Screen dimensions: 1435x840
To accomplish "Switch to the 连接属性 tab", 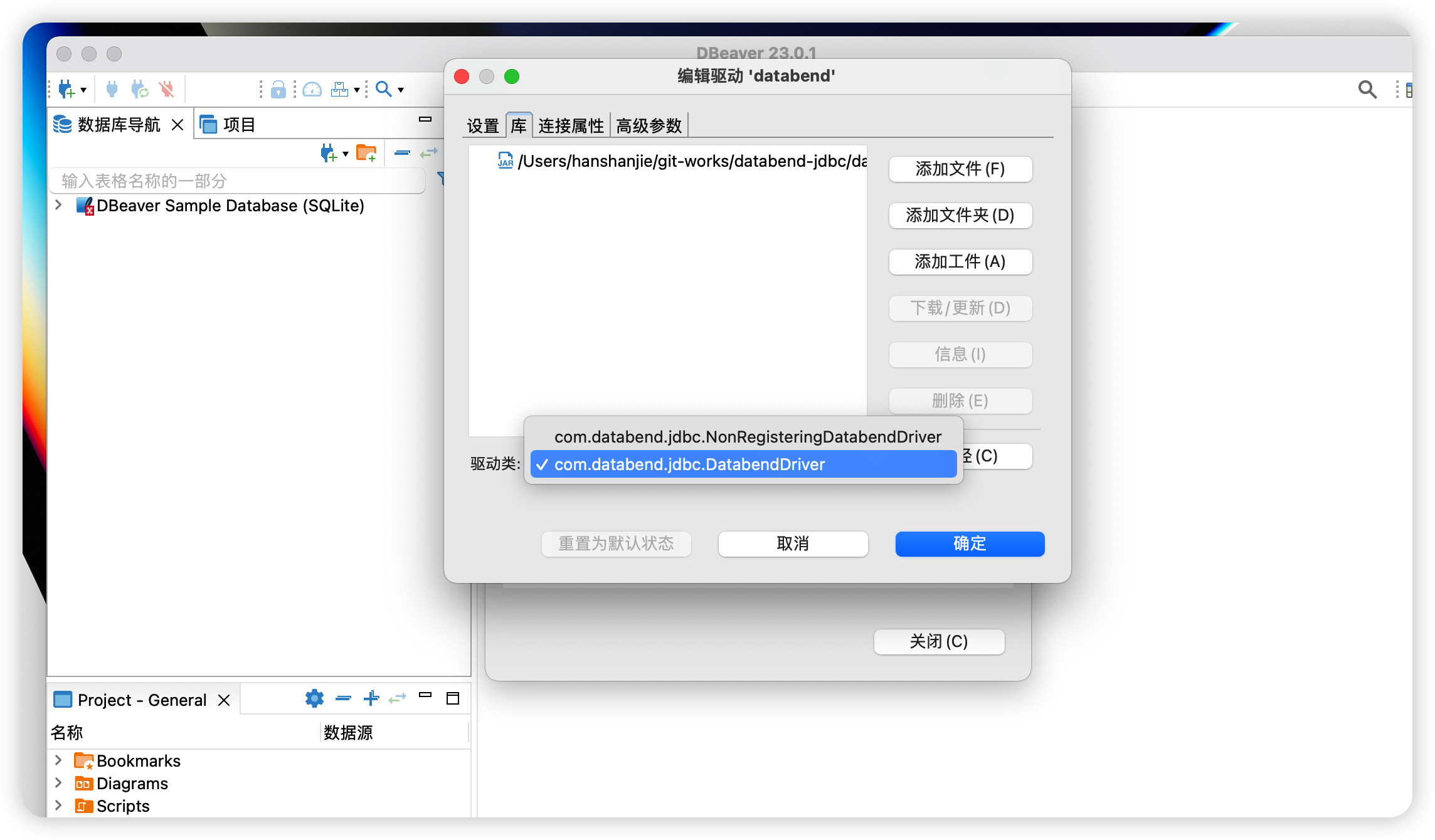I will [571, 125].
